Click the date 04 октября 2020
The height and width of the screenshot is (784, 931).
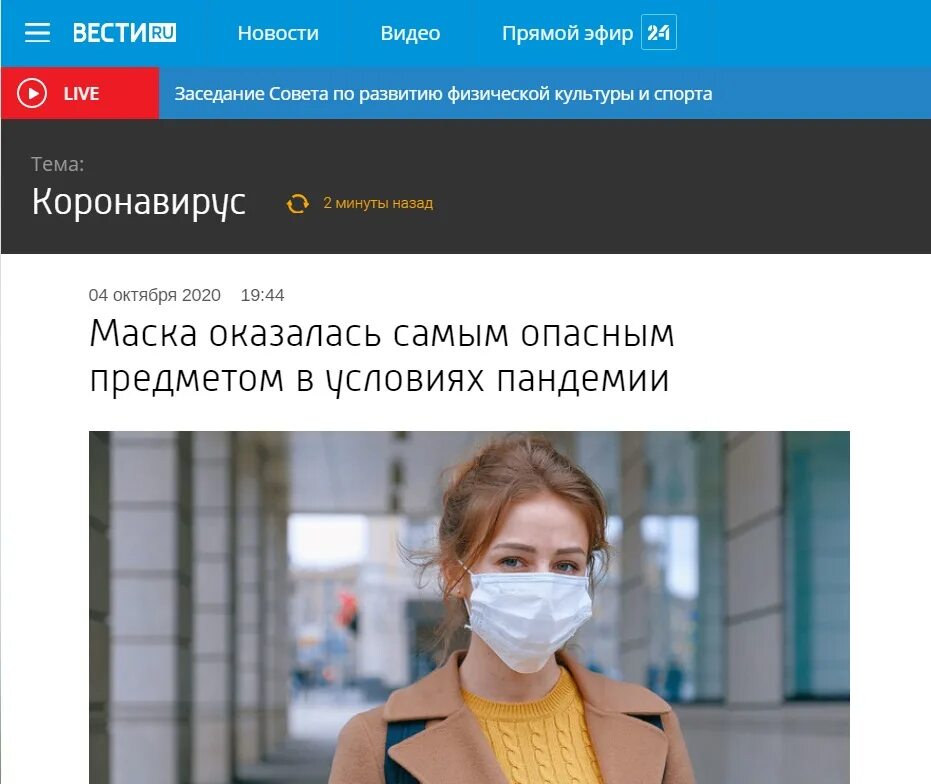(x=154, y=295)
